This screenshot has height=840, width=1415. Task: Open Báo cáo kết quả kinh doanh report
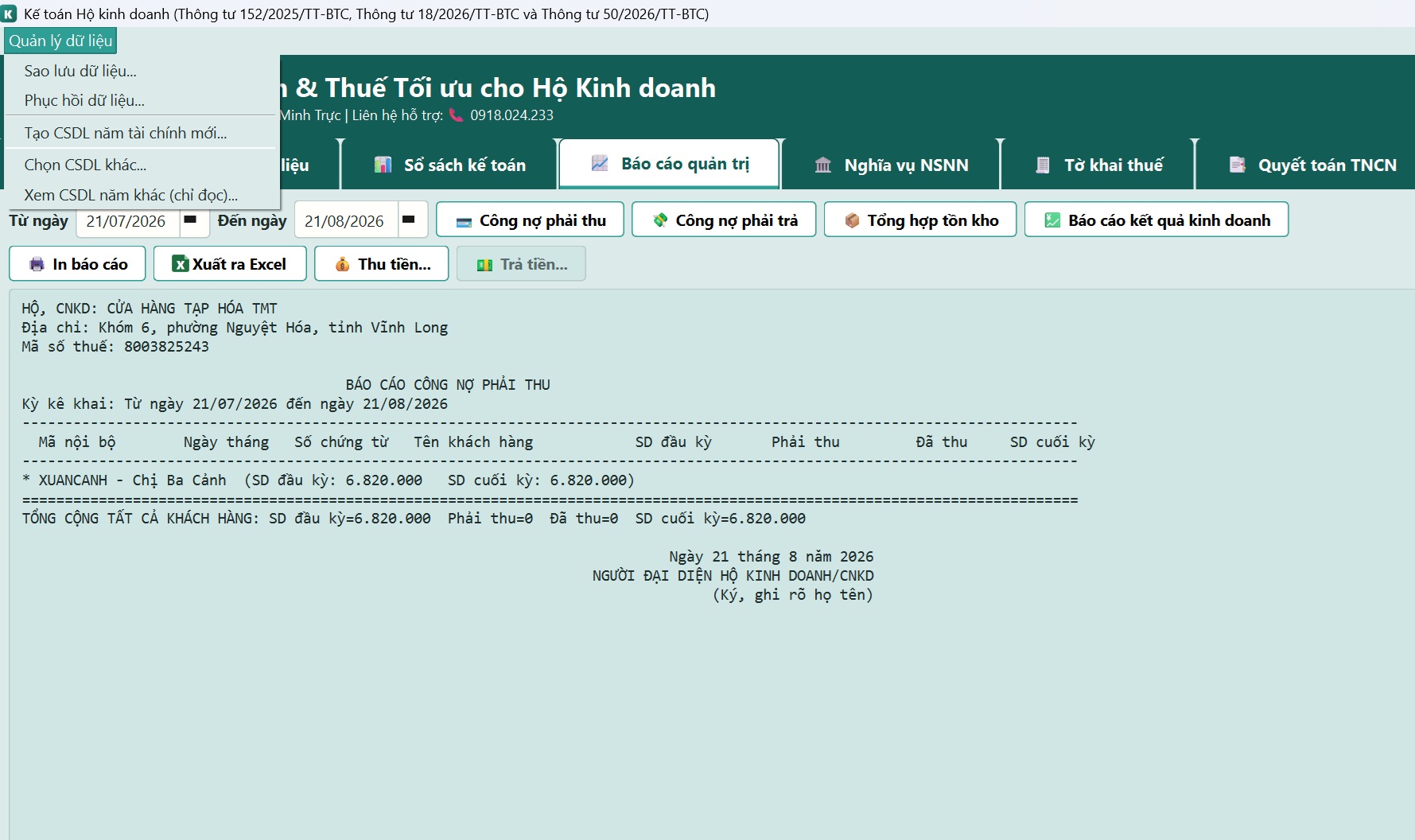(1156, 220)
